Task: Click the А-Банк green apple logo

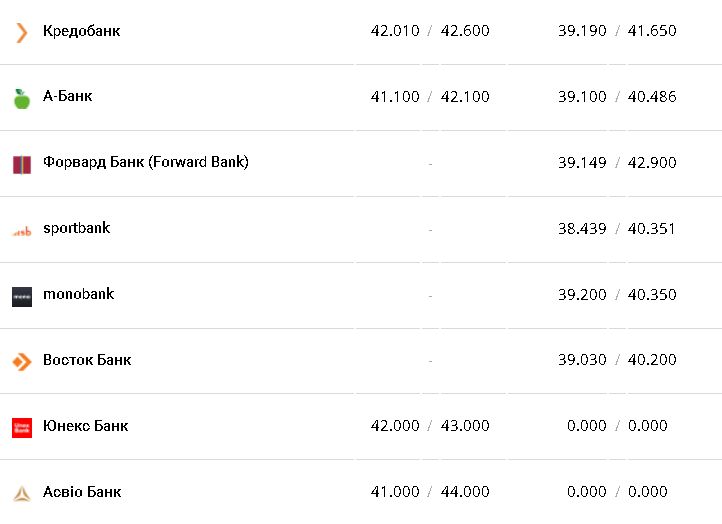Action: pyautogui.click(x=22, y=98)
